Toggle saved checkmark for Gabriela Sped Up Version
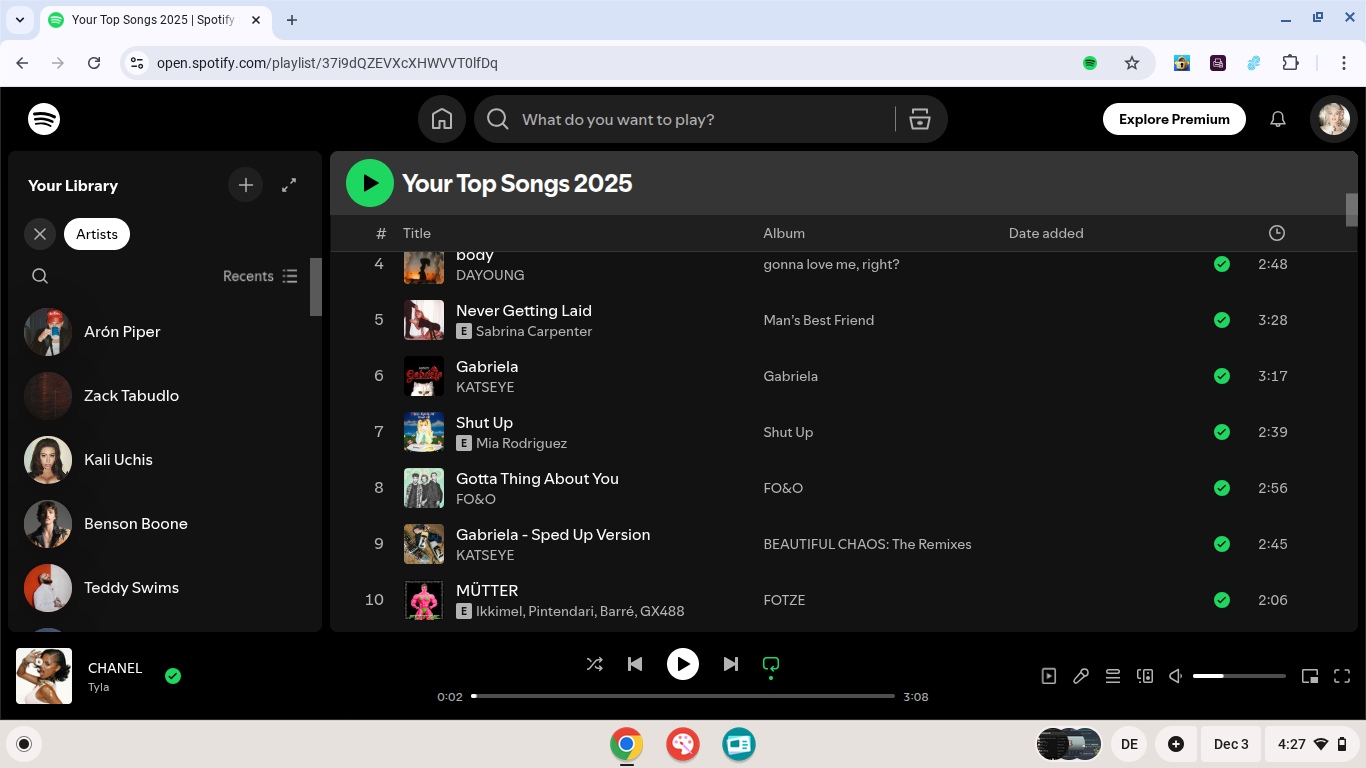The width and height of the screenshot is (1366, 768). click(1222, 544)
